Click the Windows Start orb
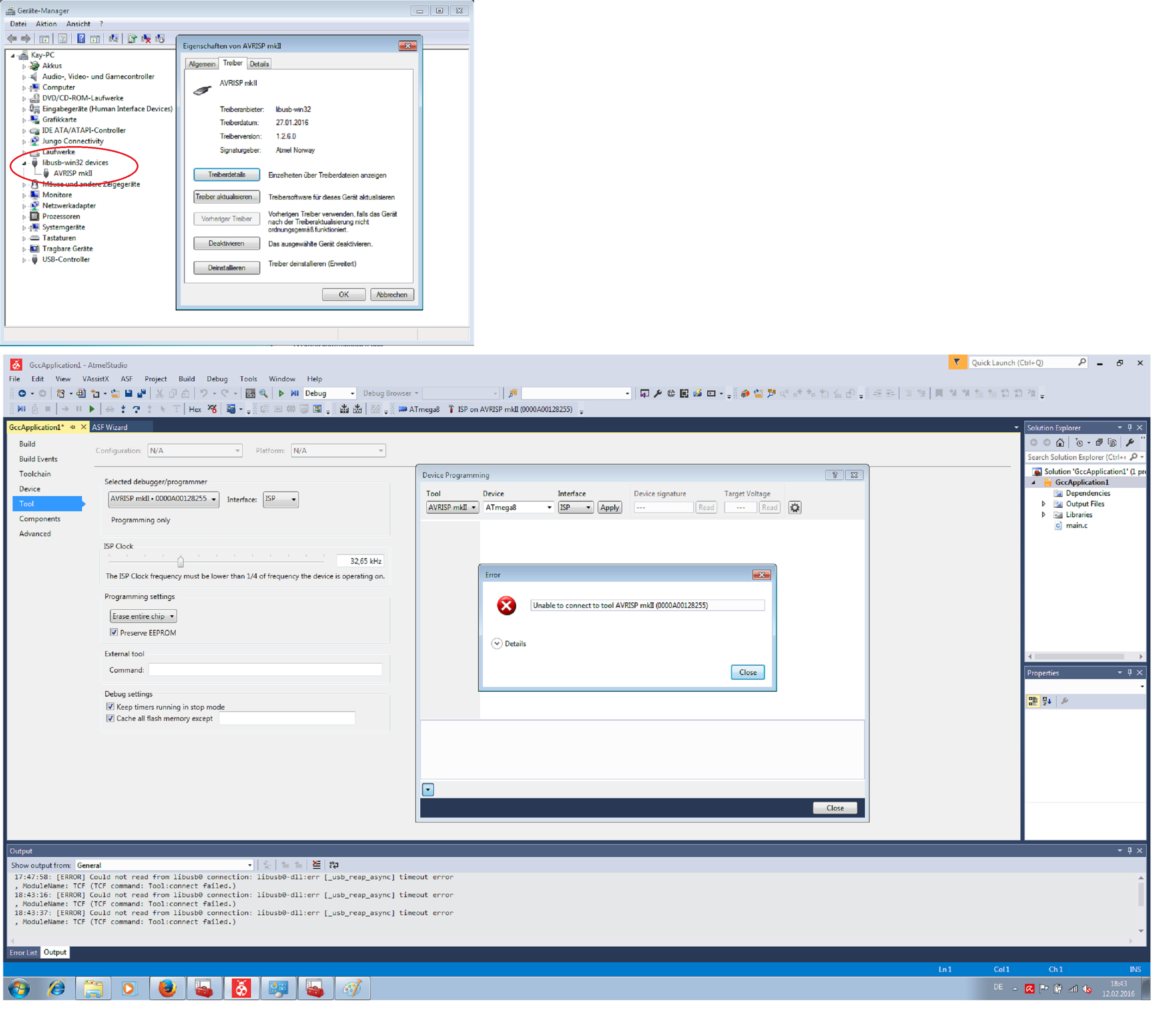This screenshot has width=1176, height=1028. click(x=19, y=988)
